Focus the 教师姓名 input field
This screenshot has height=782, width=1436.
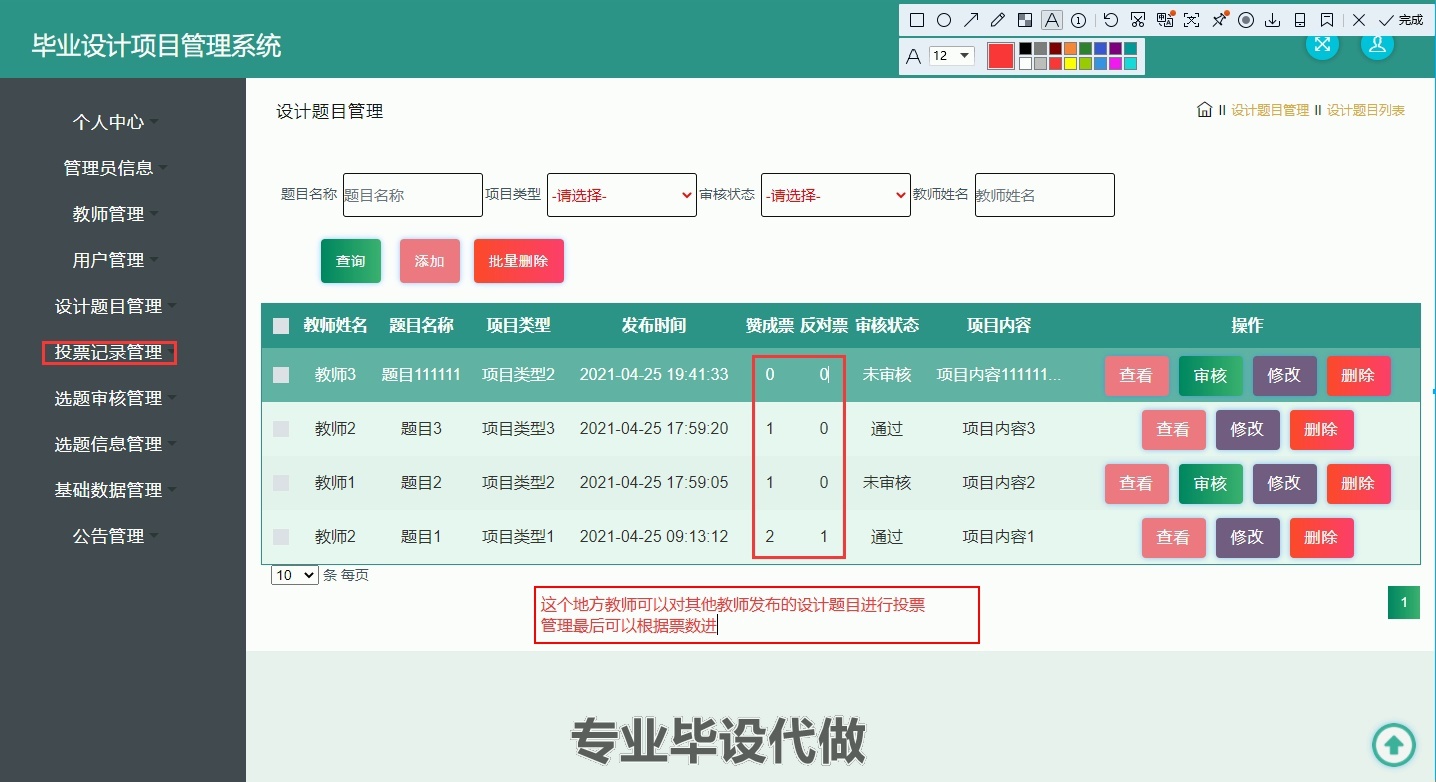(1045, 195)
